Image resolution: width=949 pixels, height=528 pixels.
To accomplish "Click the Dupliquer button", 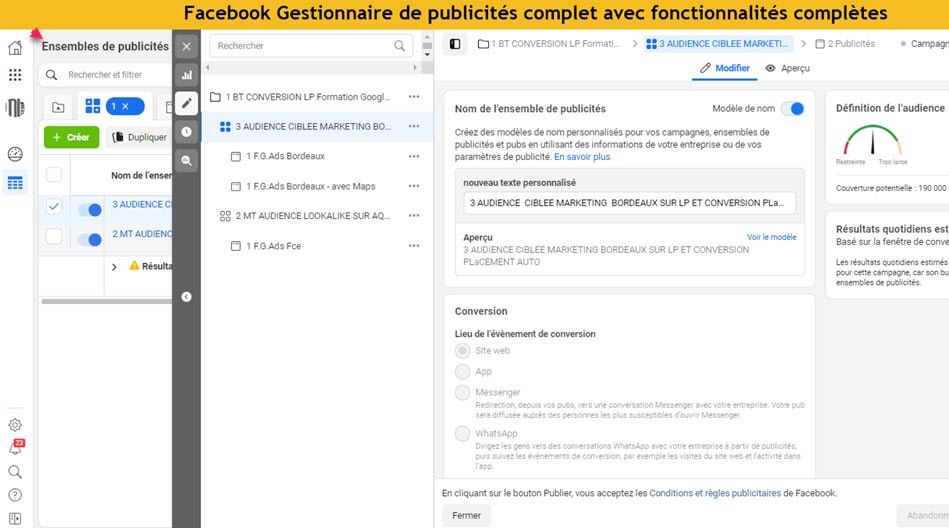I will coord(140,137).
